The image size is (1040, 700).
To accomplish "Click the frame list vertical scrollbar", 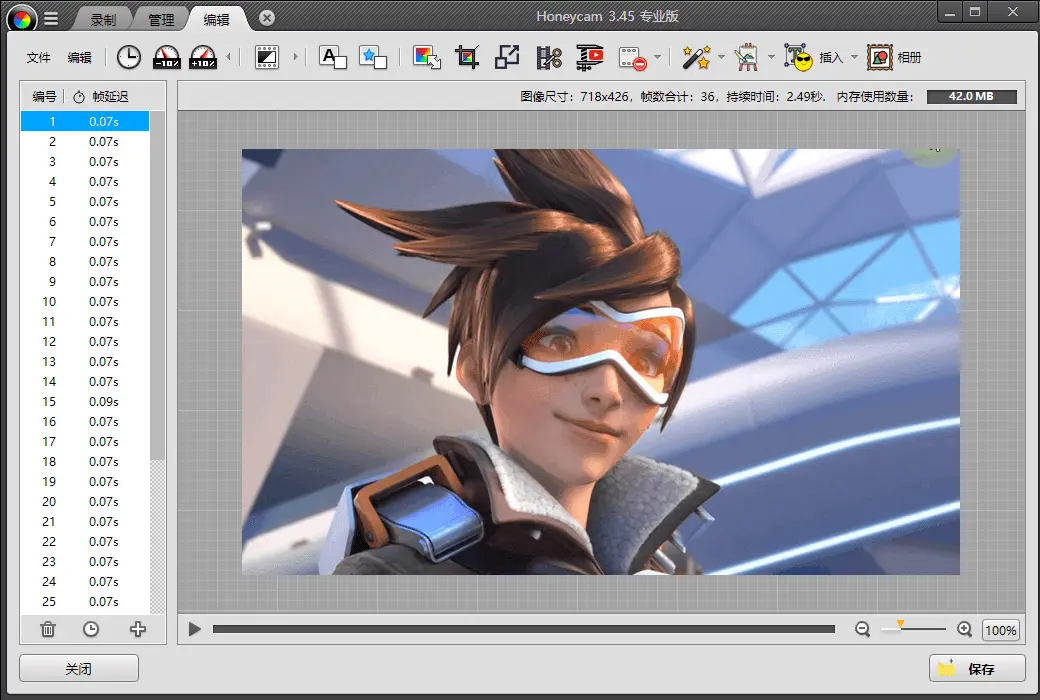I will 157,285.
